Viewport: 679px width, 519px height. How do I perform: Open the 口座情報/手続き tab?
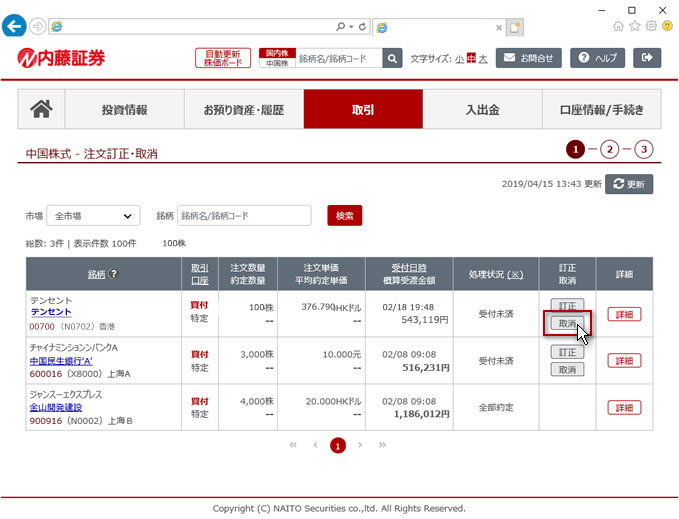[x=602, y=109]
